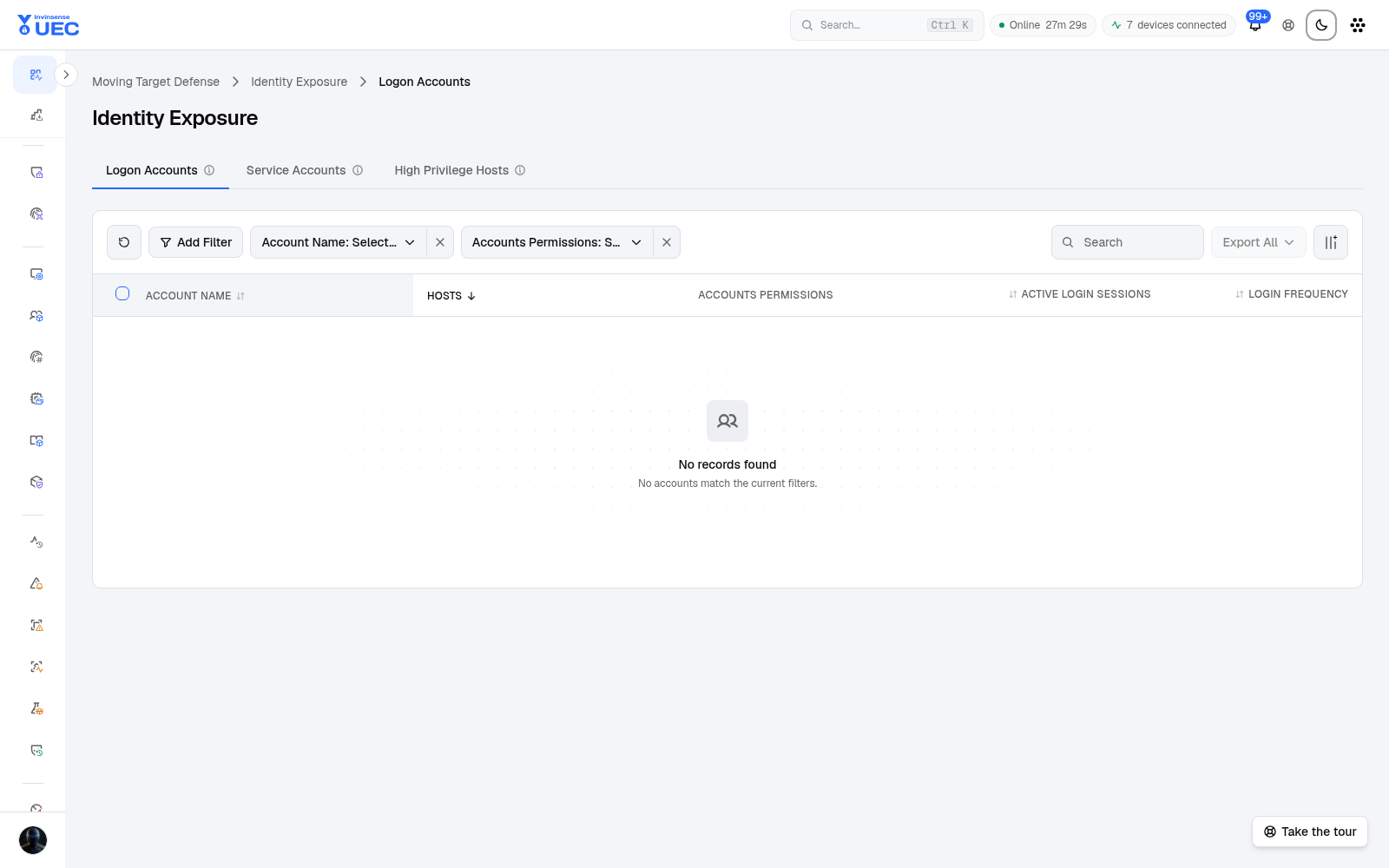Click the stairs download sidebar icon
The image size is (1389, 868).
point(36,115)
